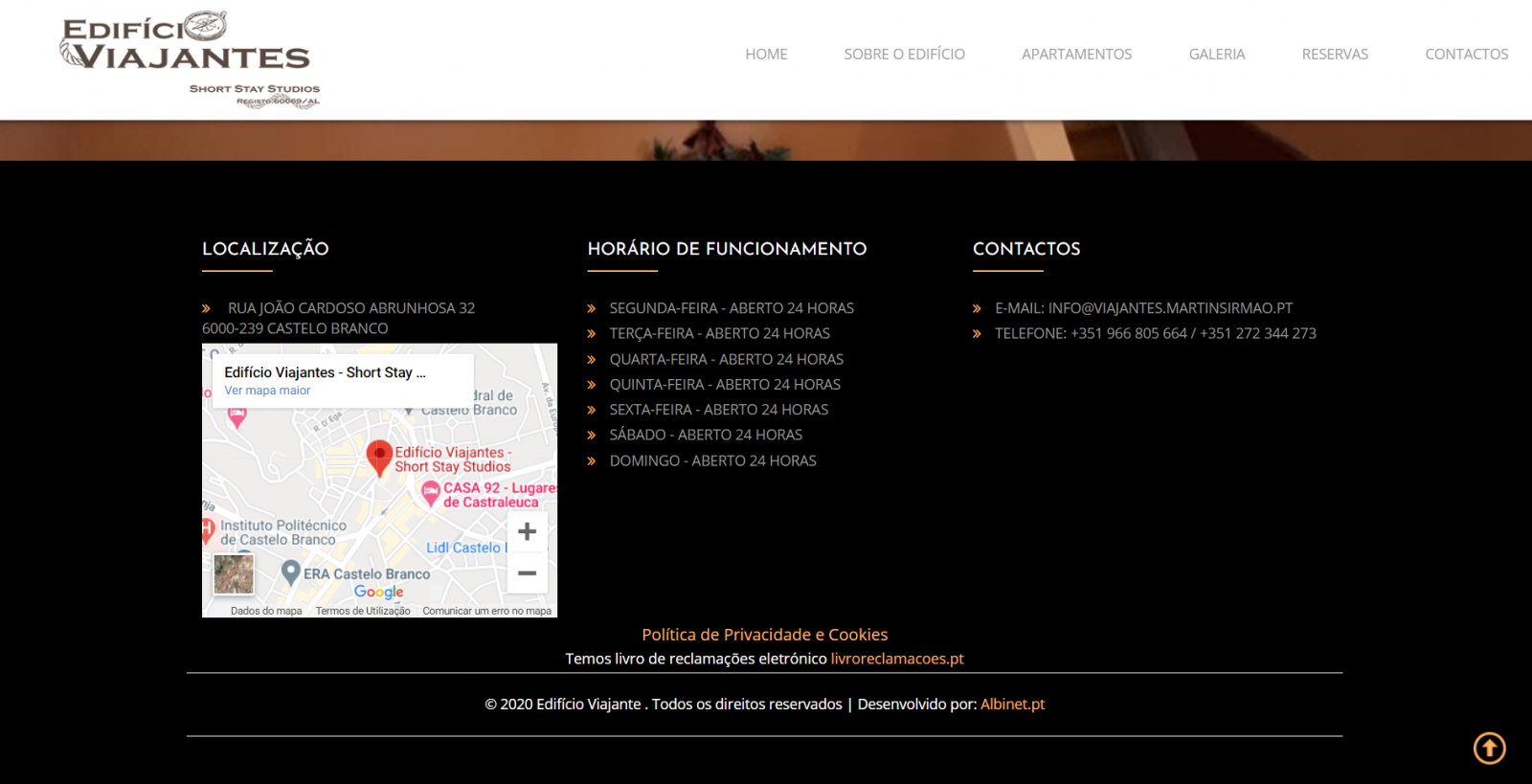Click the scroll-to-top arrow icon
1532x784 pixels.
pyautogui.click(x=1489, y=748)
